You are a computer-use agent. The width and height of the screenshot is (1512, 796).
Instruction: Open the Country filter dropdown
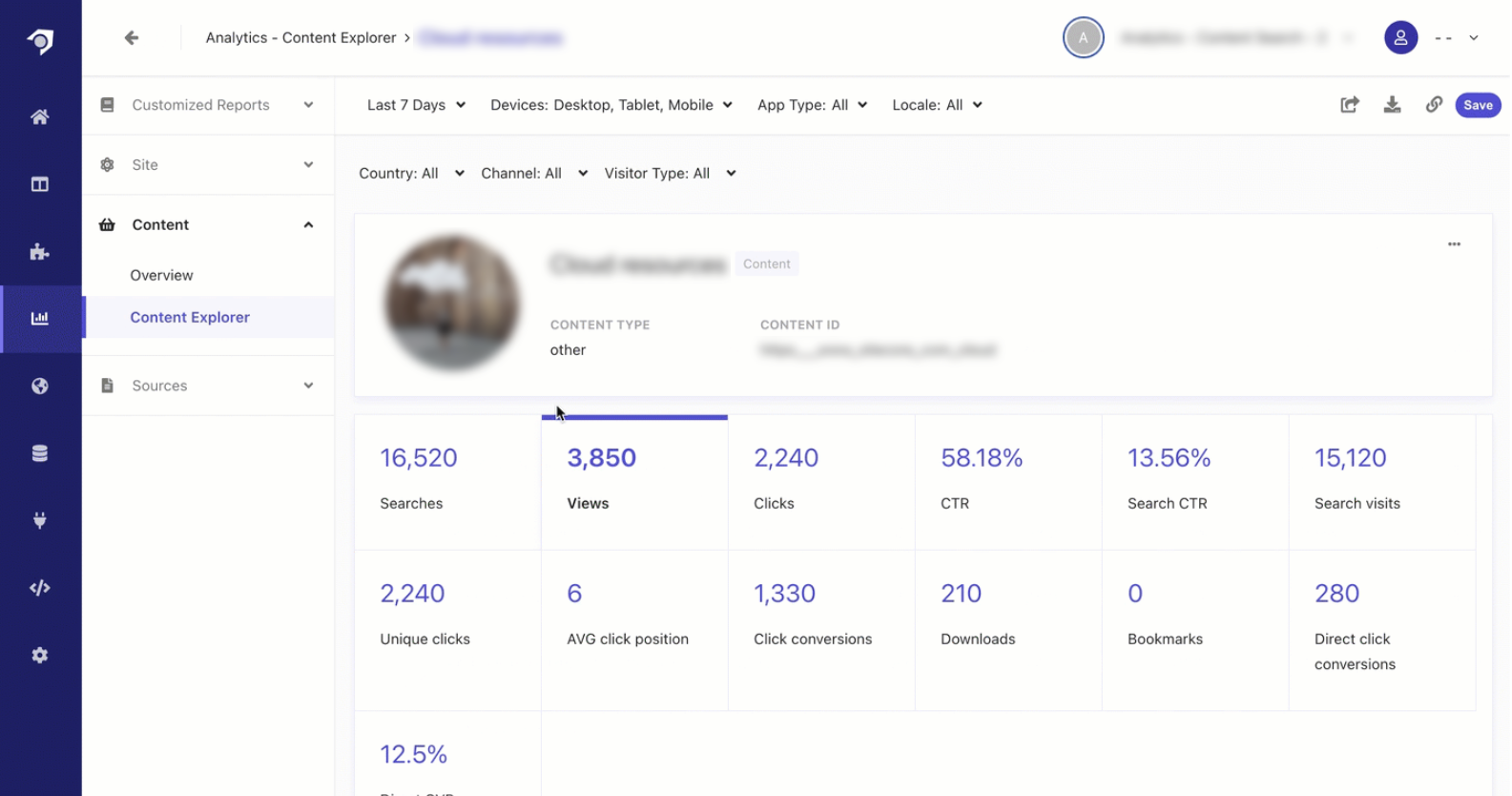click(x=412, y=174)
